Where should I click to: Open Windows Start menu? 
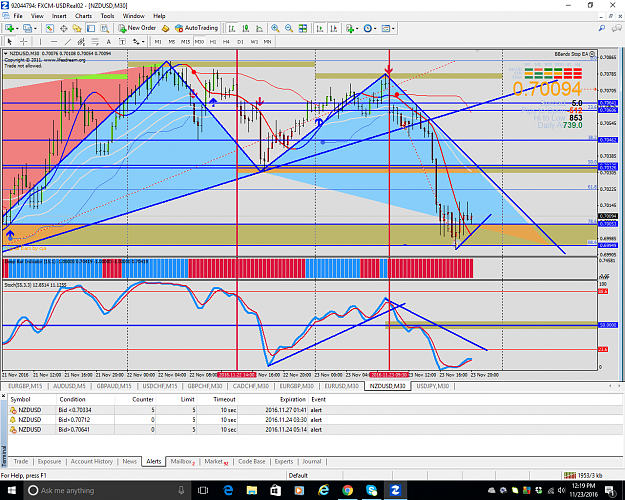click(11, 490)
